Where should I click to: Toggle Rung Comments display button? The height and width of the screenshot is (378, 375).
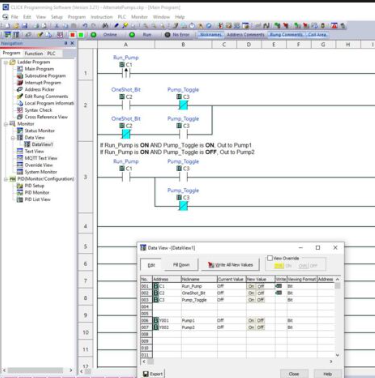pyautogui.click(x=286, y=35)
